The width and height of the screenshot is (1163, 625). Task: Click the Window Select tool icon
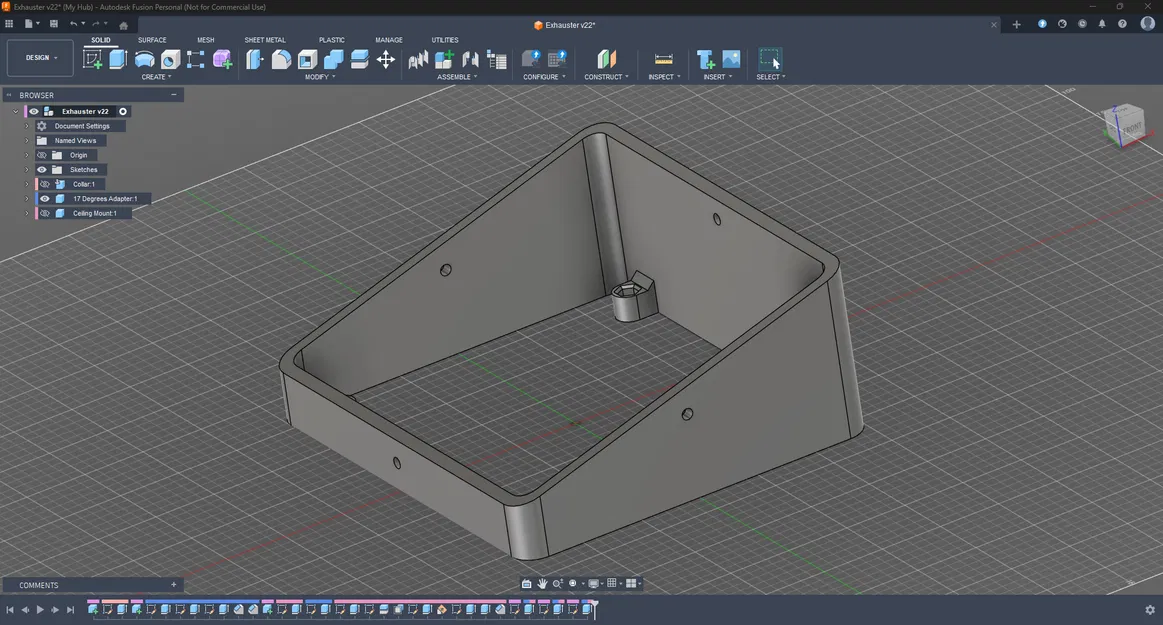(769, 60)
